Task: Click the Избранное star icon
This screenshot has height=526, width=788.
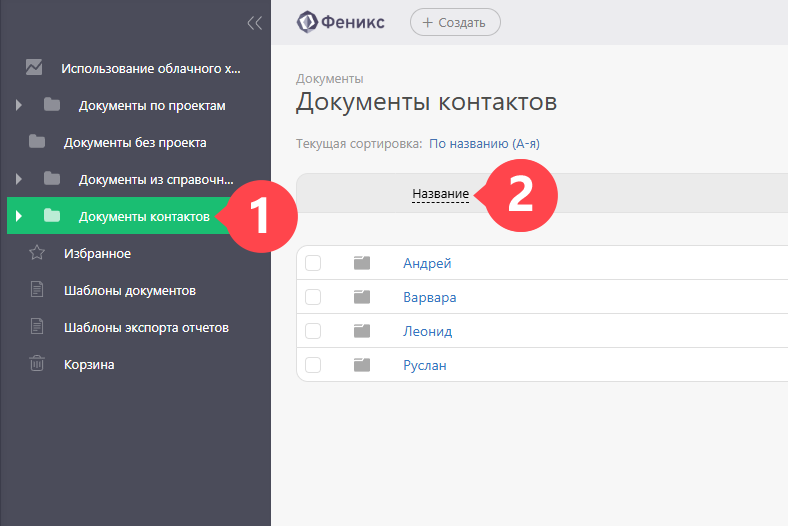Action: pyautogui.click(x=37, y=253)
